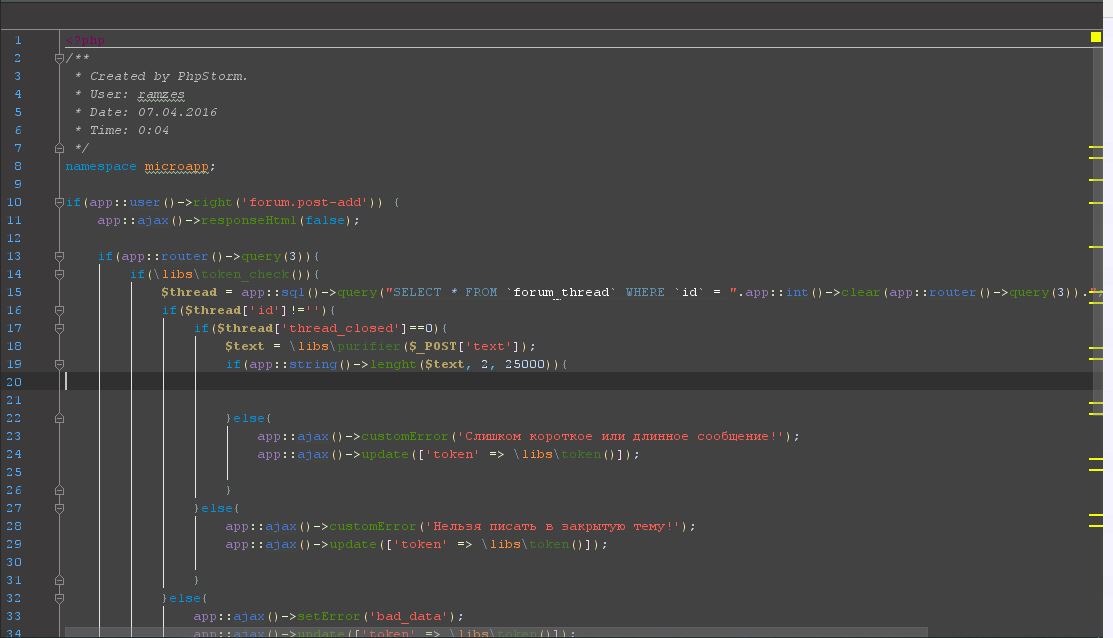
Task: Click fold marker at line 27 else
Action: [x=59, y=508]
